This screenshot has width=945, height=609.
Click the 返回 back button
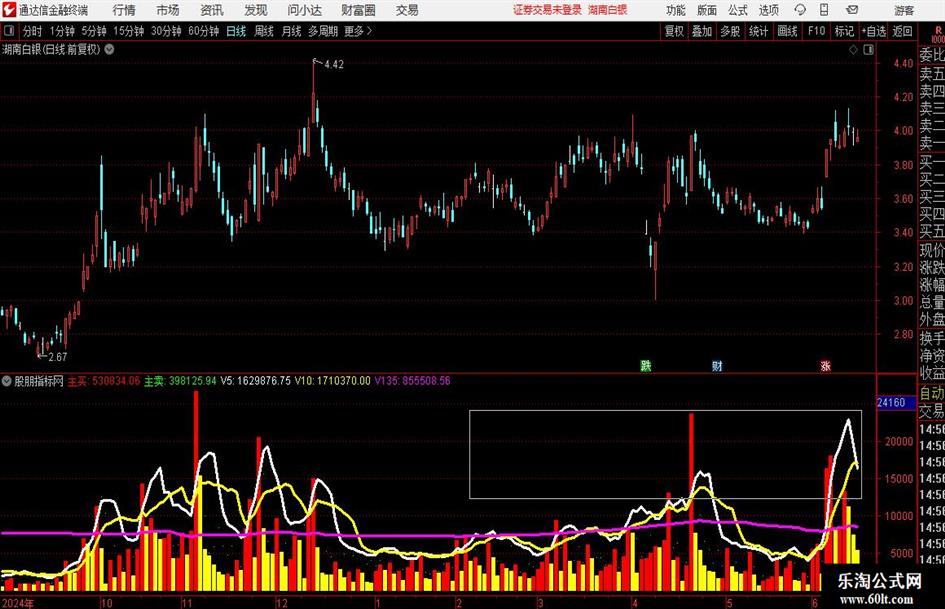click(902, 31)
